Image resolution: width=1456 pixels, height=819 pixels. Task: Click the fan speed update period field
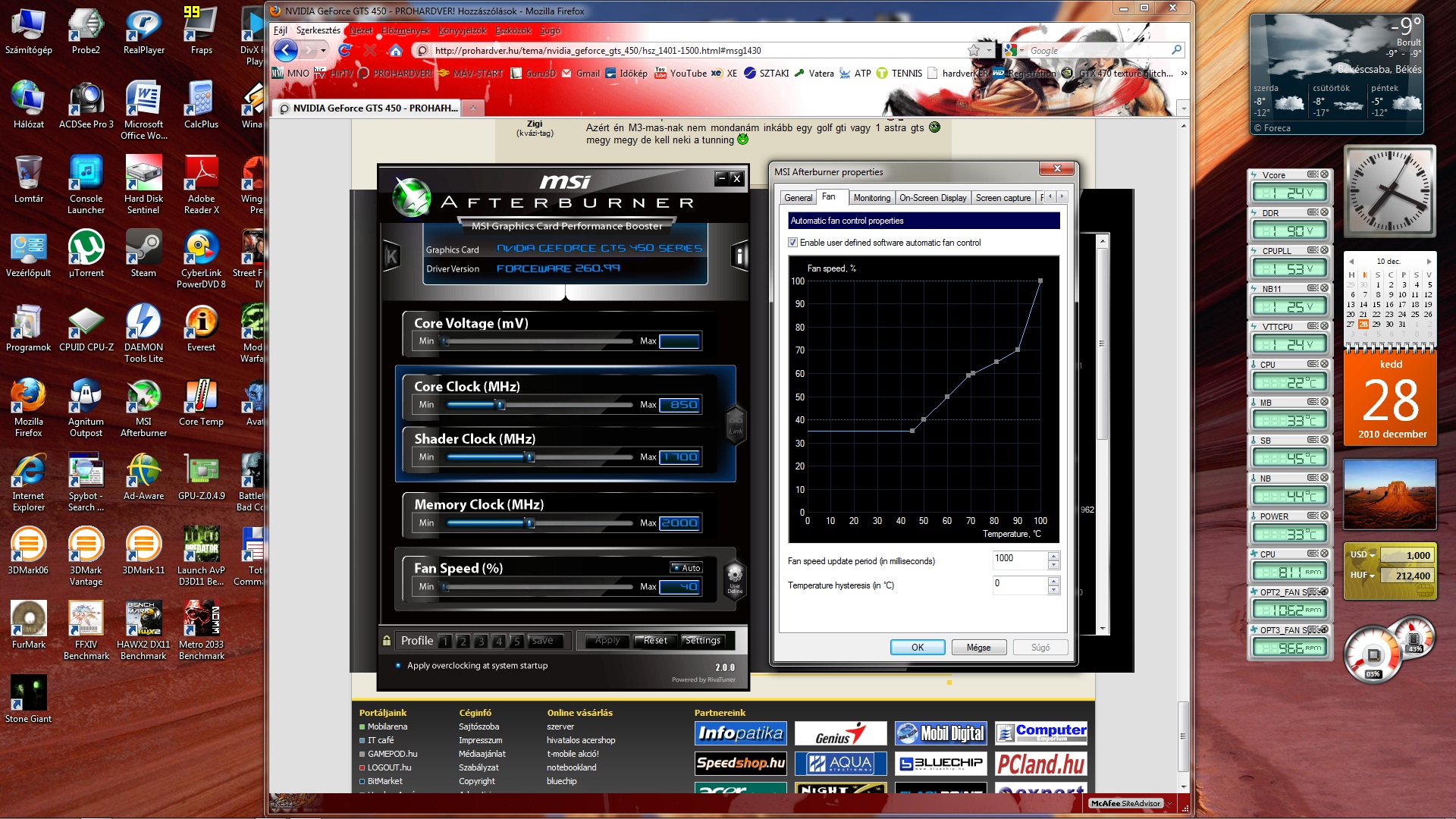point(1019,559)
